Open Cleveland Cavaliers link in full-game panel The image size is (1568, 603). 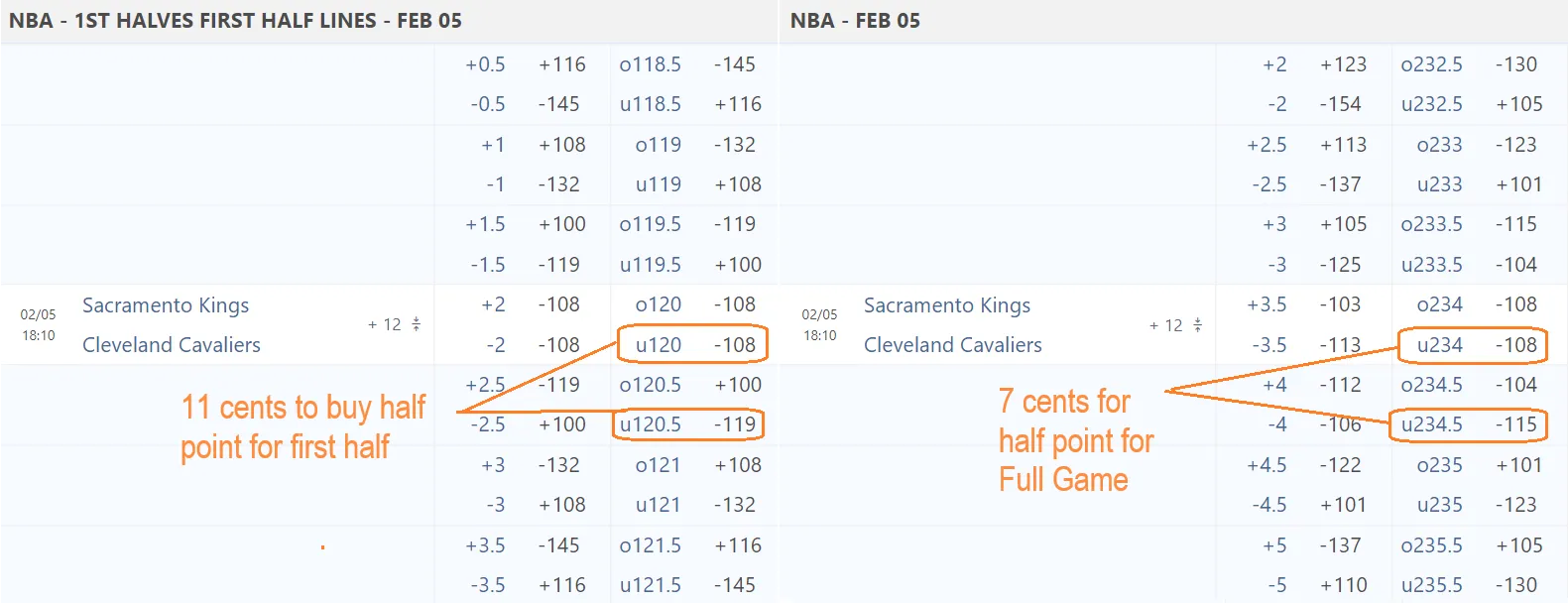coord(953,345)
